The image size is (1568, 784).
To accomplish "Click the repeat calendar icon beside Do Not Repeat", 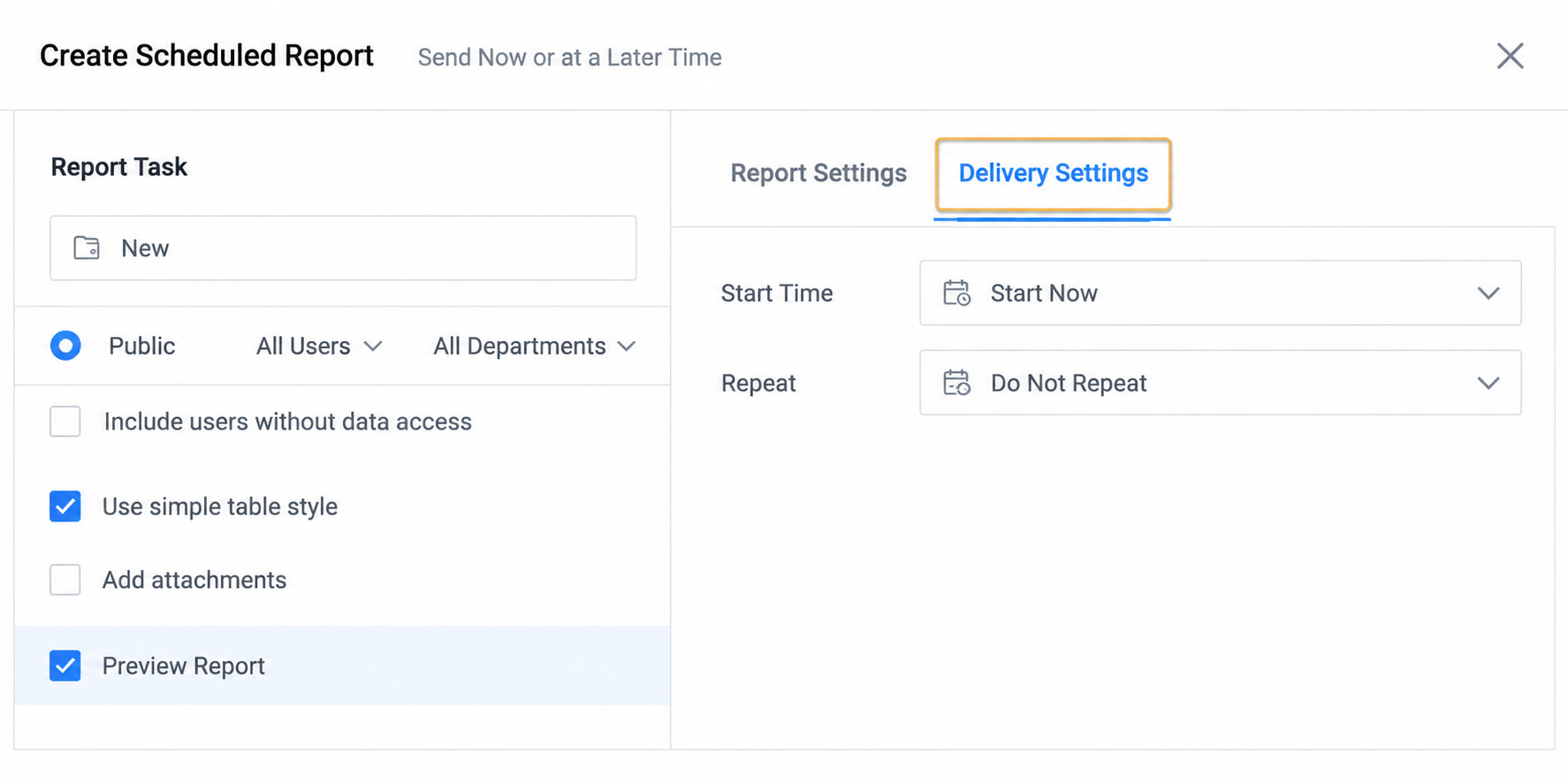I will [956, 383].
